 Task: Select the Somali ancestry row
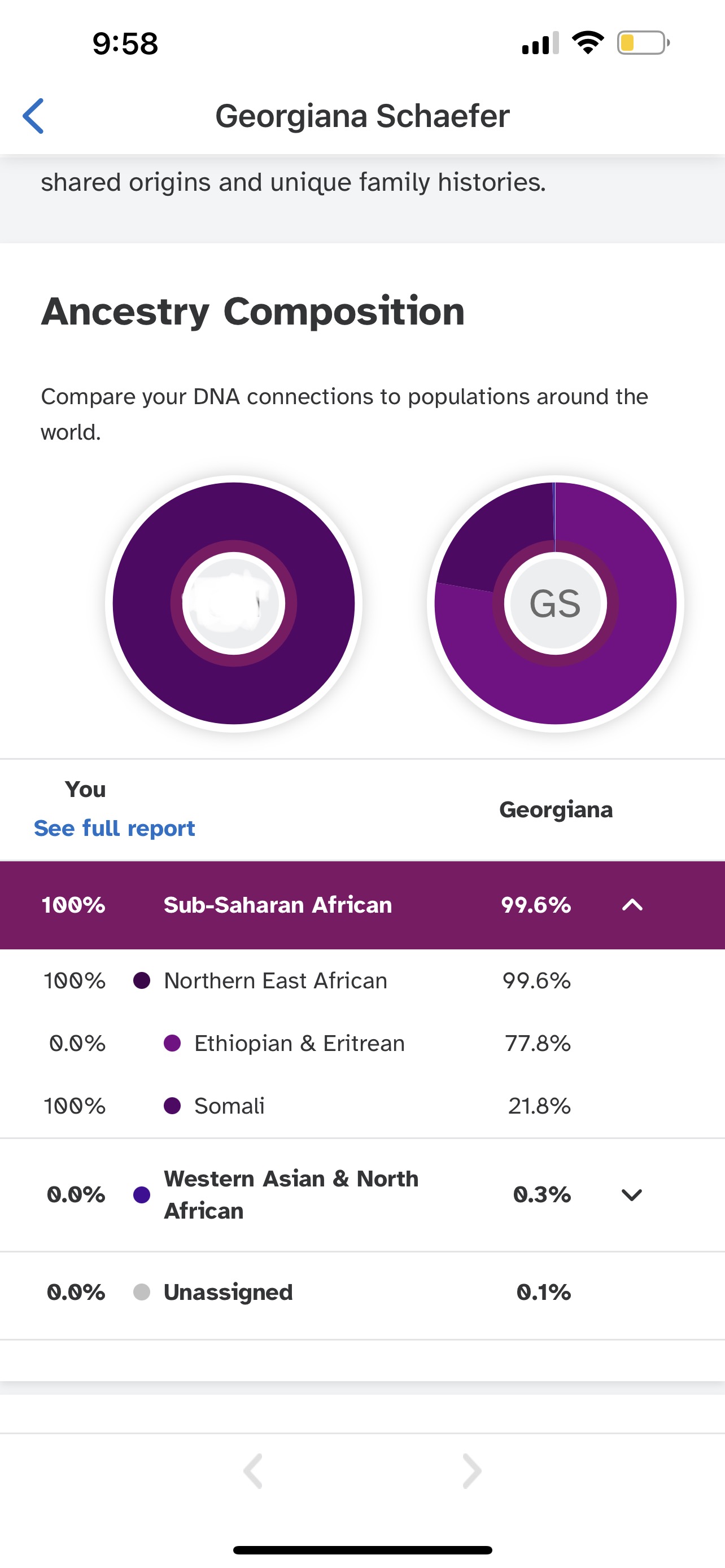[362, 1105]
